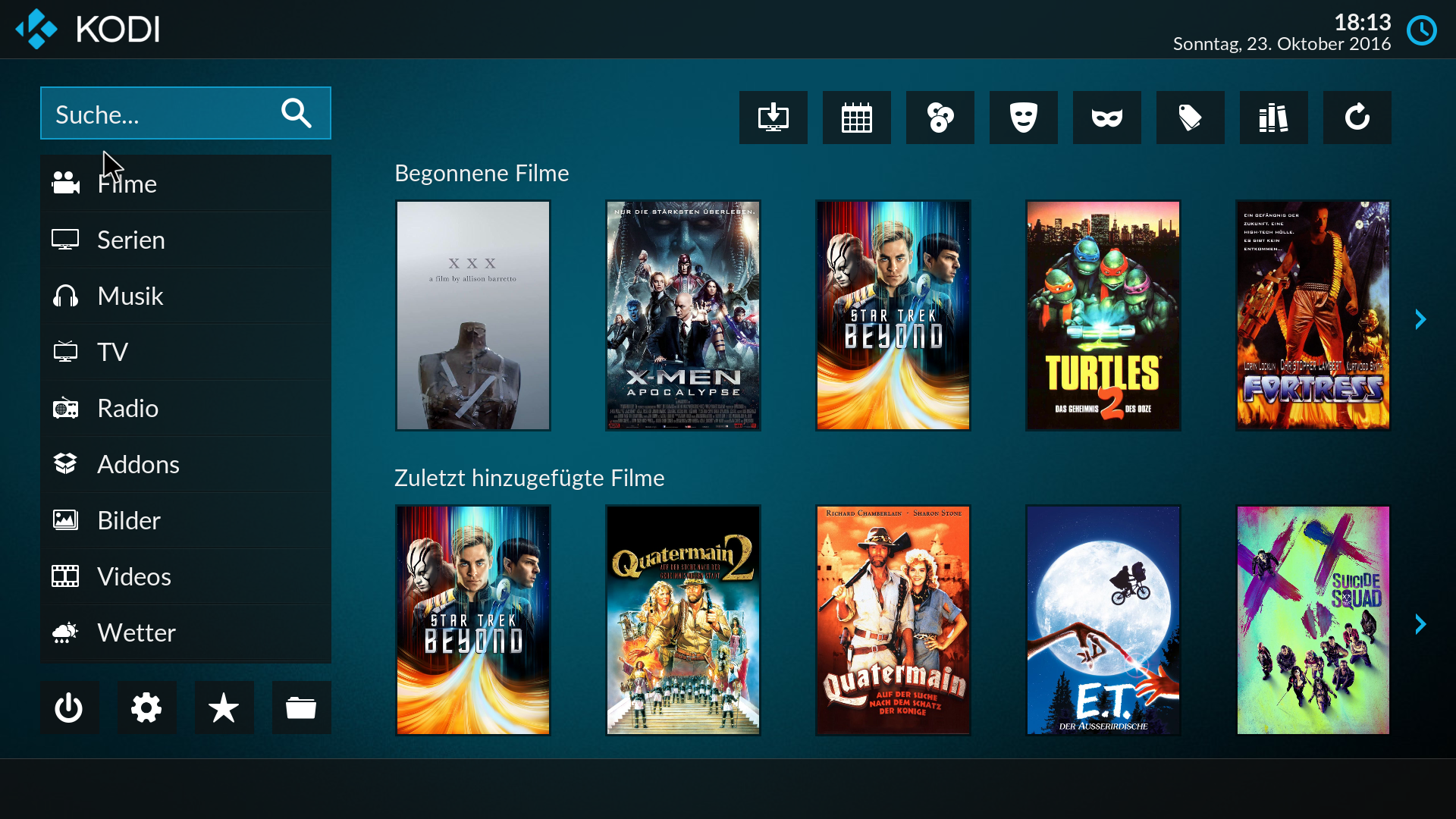Focus the Suche search field
This screenshot has width=1456, height=819.
[x=186, y=113]
